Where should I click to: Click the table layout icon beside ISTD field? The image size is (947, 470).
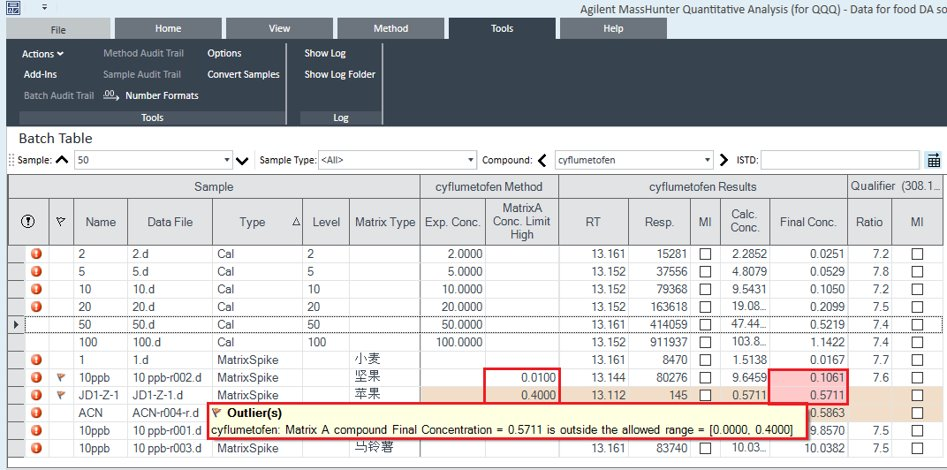[x=934, y=160]
